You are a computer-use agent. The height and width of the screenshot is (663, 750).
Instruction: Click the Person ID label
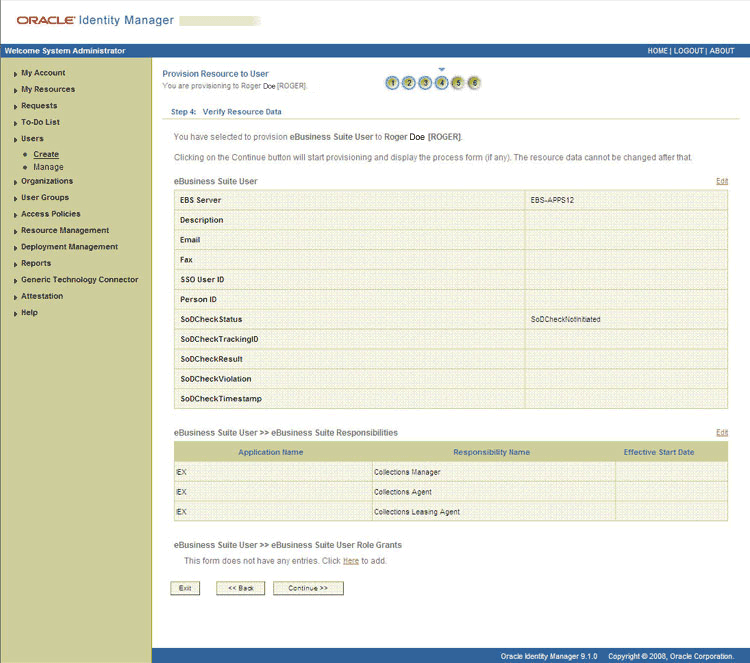tap(198, 299)
